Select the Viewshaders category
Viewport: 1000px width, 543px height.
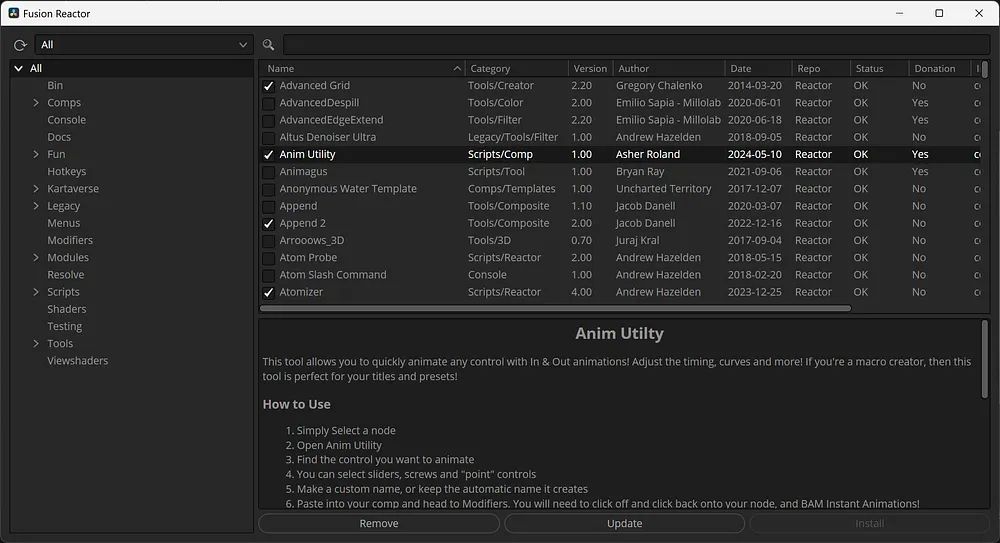pyautogui.click(x=77, y=361)
